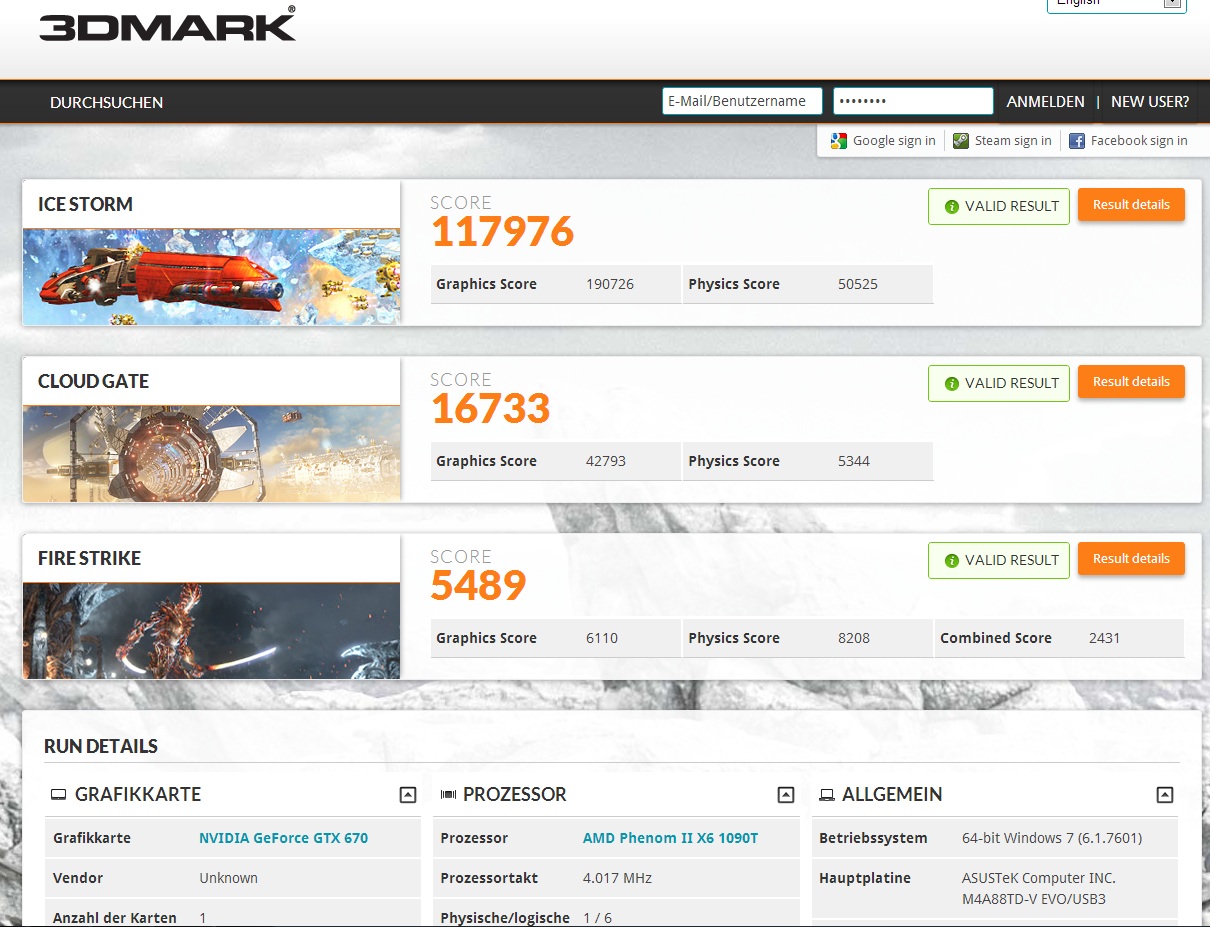Collapse the Grafikkarte section
Image resolution: width=1210 pixels, height=927 pixels.
click(x=407, y=795)
